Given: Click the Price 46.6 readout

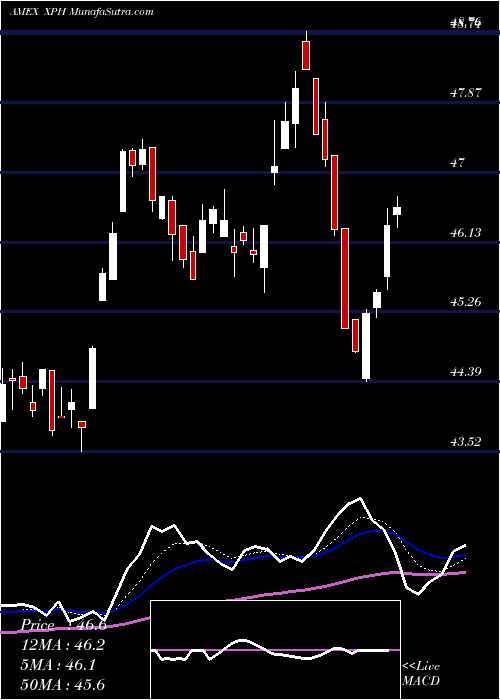Looking at the screenshot, I should coord(63,625).
